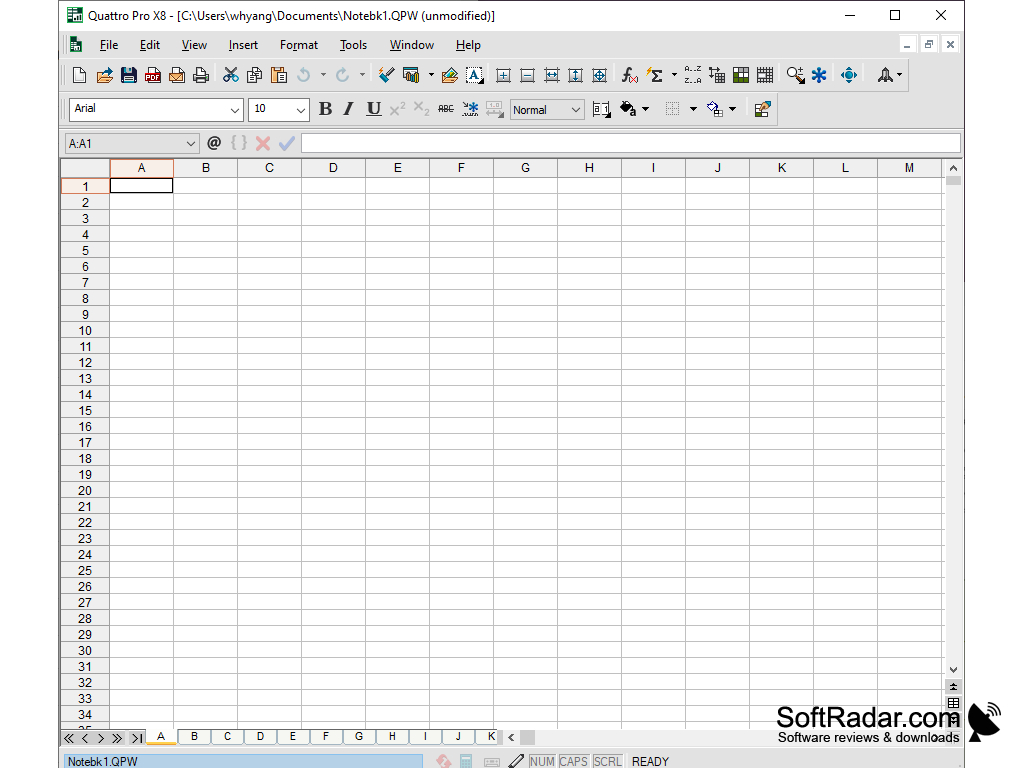Open the Format menu
1024x768 pixels.
298,45
